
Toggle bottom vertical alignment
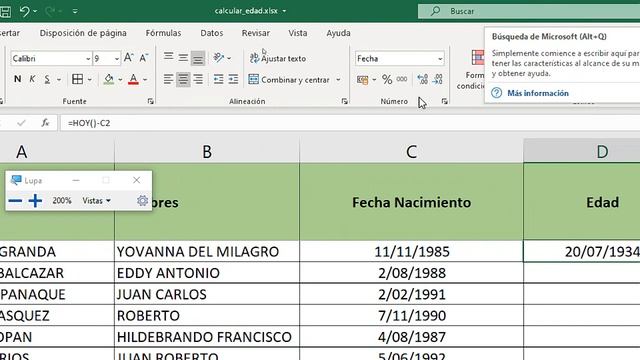[x=198, y=58]
